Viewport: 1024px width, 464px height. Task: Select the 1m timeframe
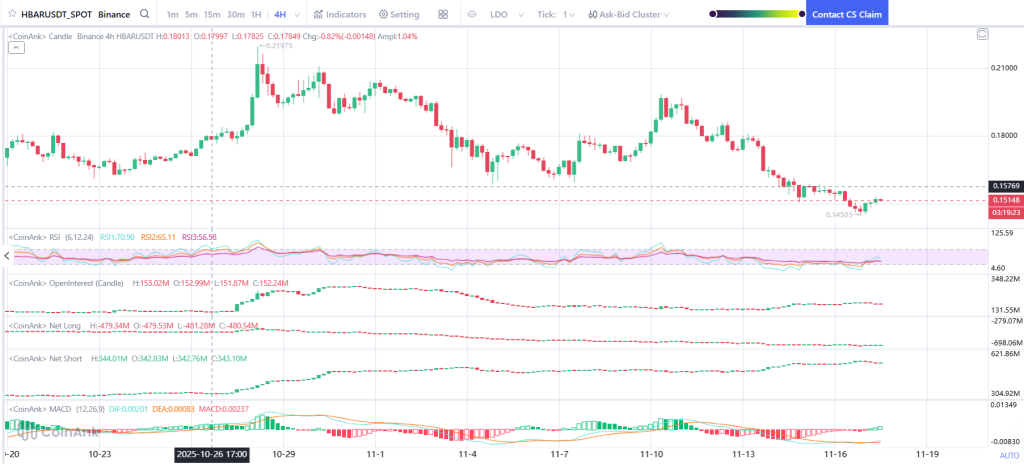172,14
